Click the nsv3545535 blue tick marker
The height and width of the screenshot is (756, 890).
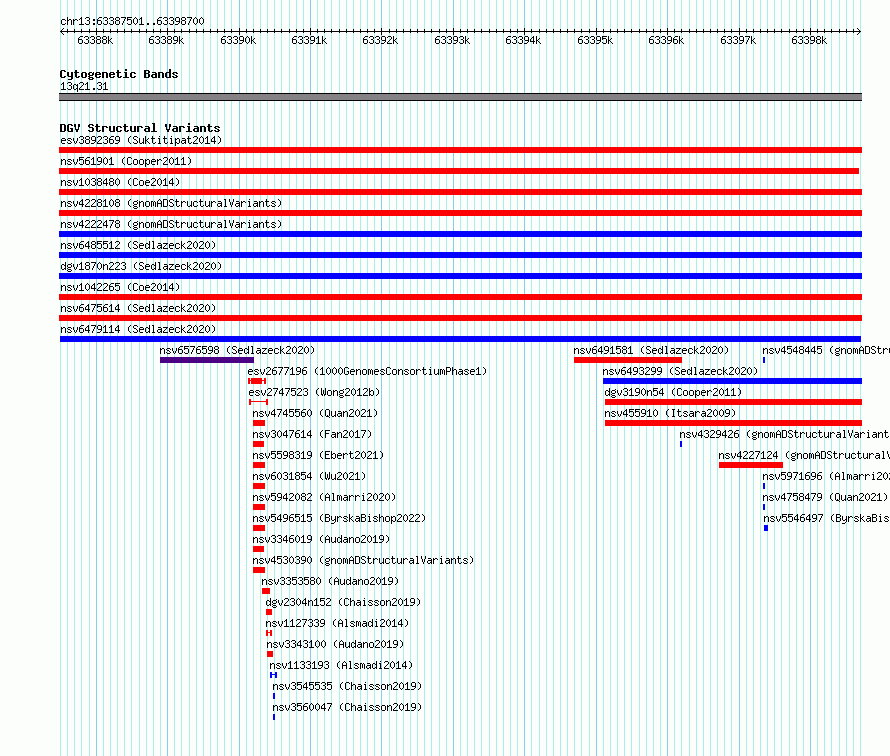click(x=274, y=696)
